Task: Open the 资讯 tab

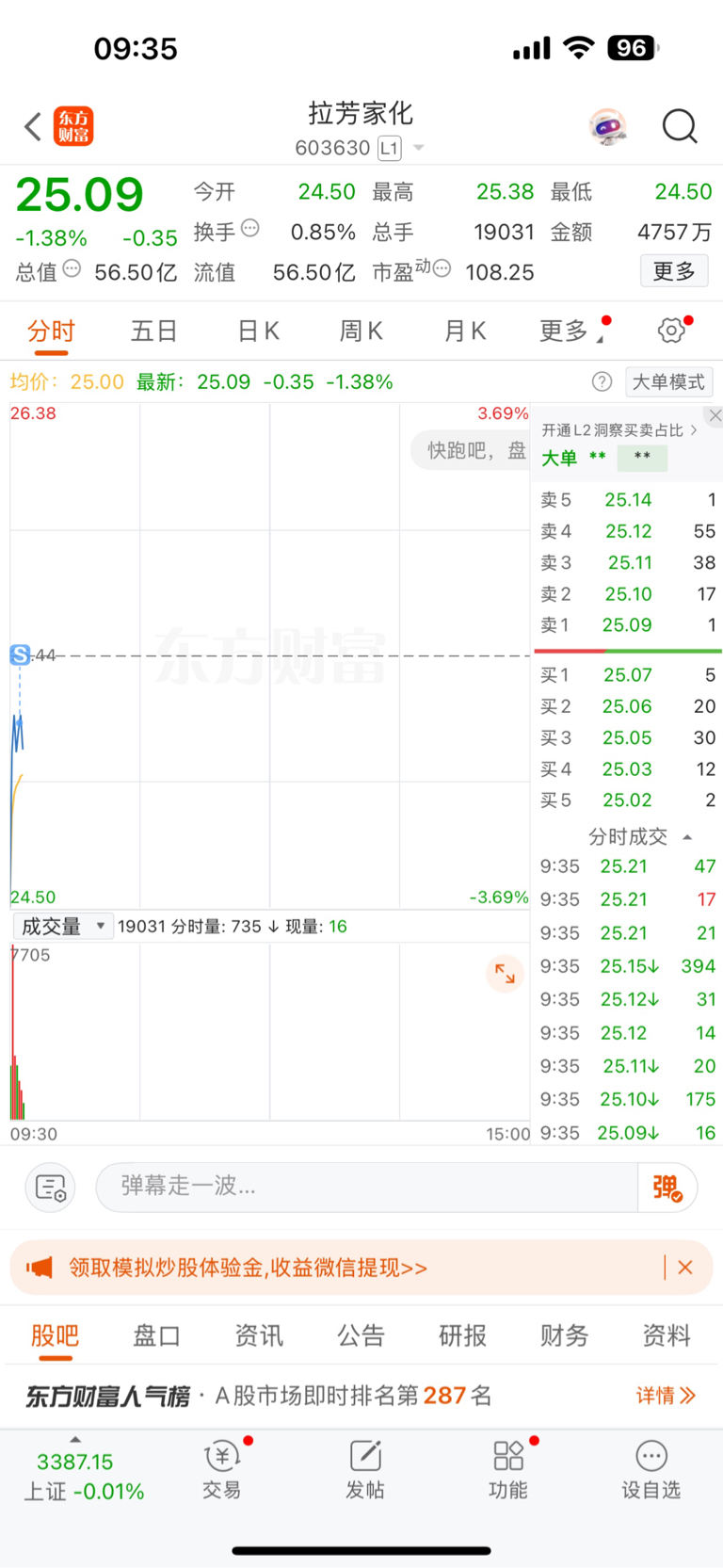Action: (x=259, y=1335)
